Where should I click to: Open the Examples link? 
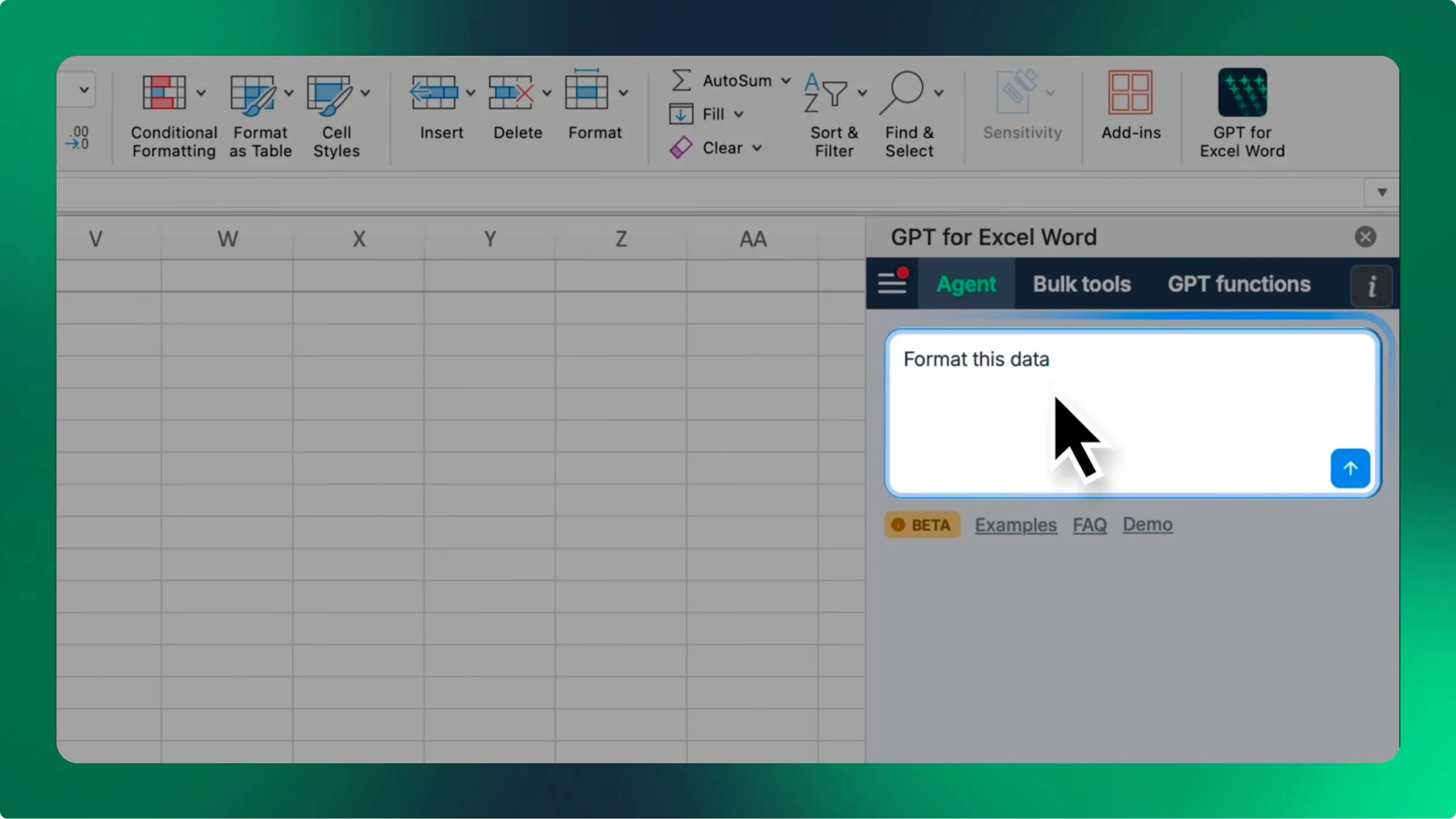click(x=1016, y=524)
